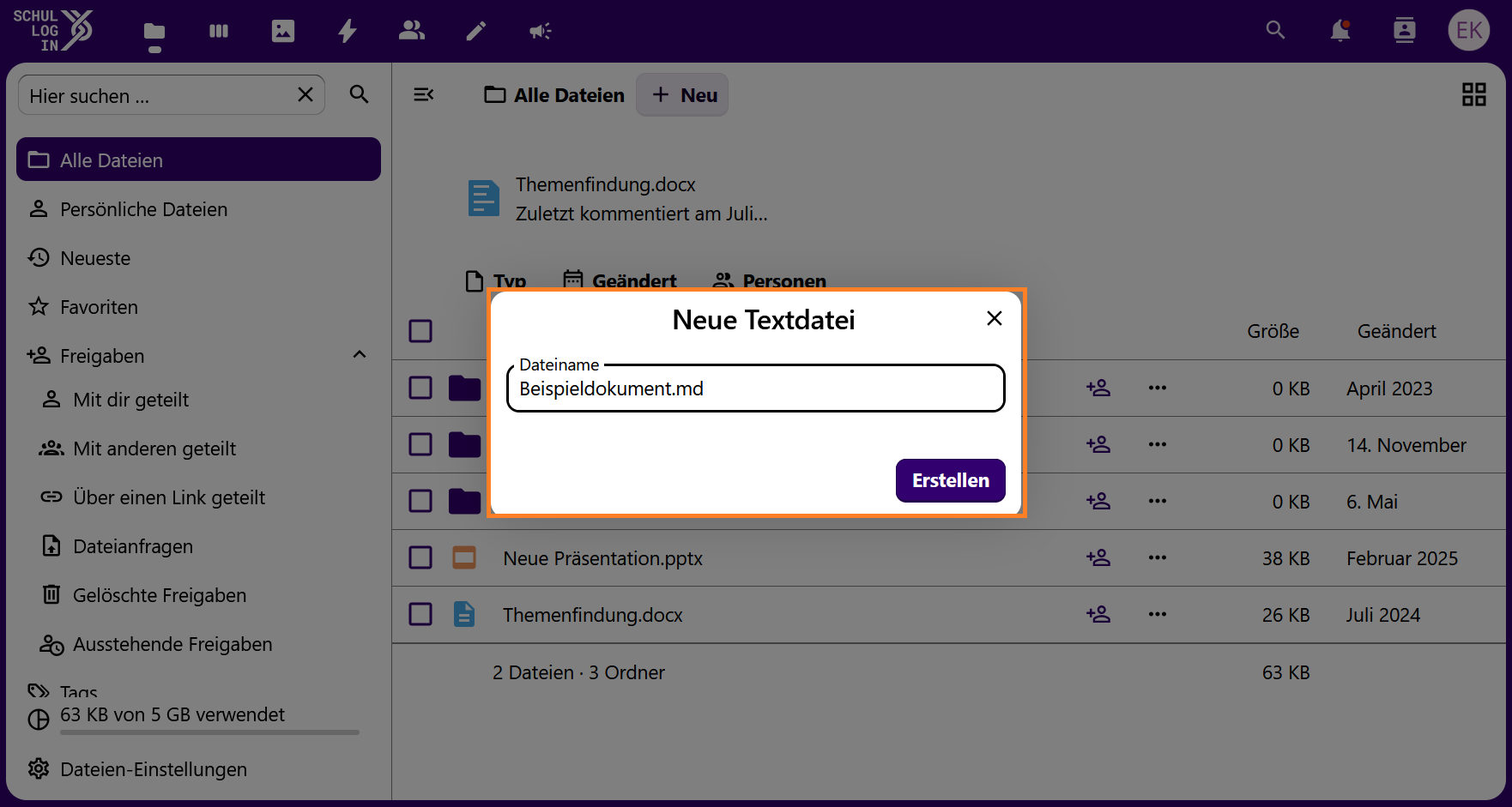Open the Geändert filter dropdown

pos(620,280)
